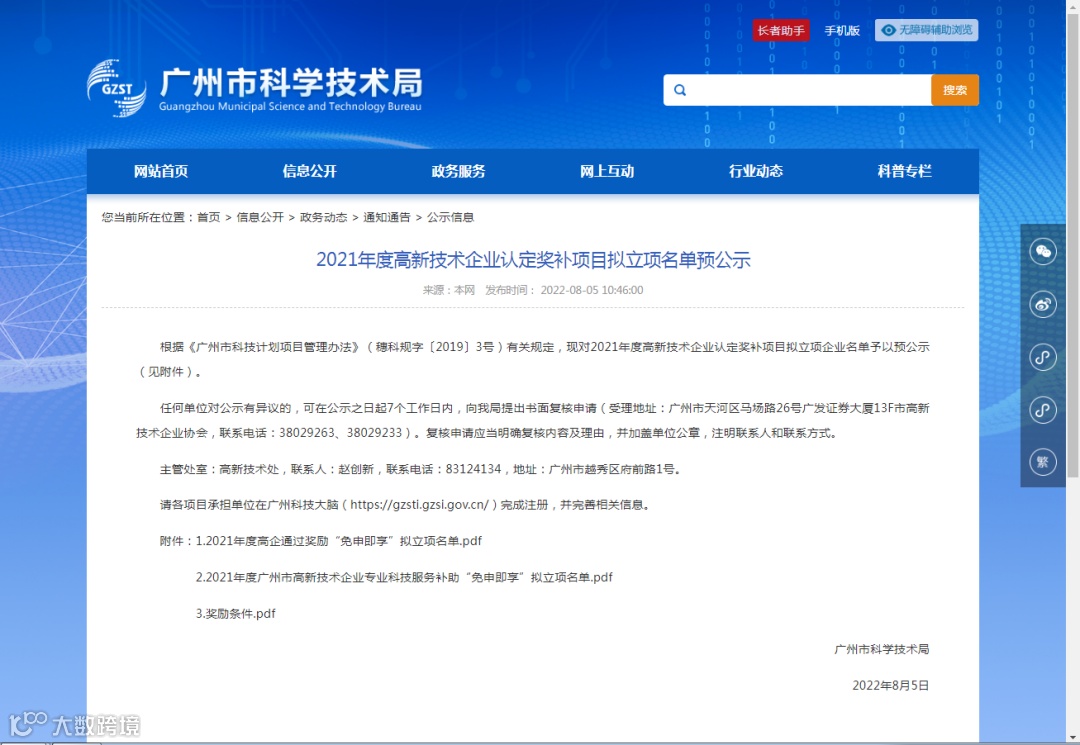Open the Weibo share icon
The width and height of the screenshot is (1080, 745).
click(x=1043, y=304)
